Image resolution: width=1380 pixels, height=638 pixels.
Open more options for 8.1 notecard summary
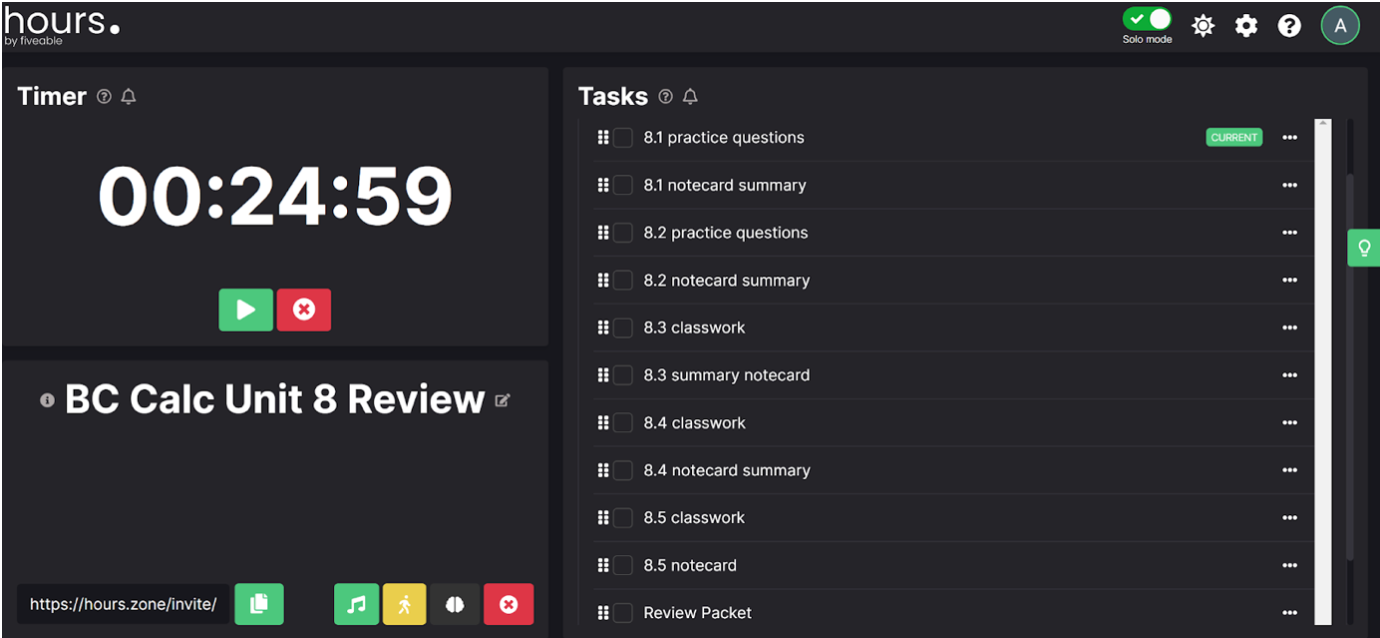(x=1289, y=185)
